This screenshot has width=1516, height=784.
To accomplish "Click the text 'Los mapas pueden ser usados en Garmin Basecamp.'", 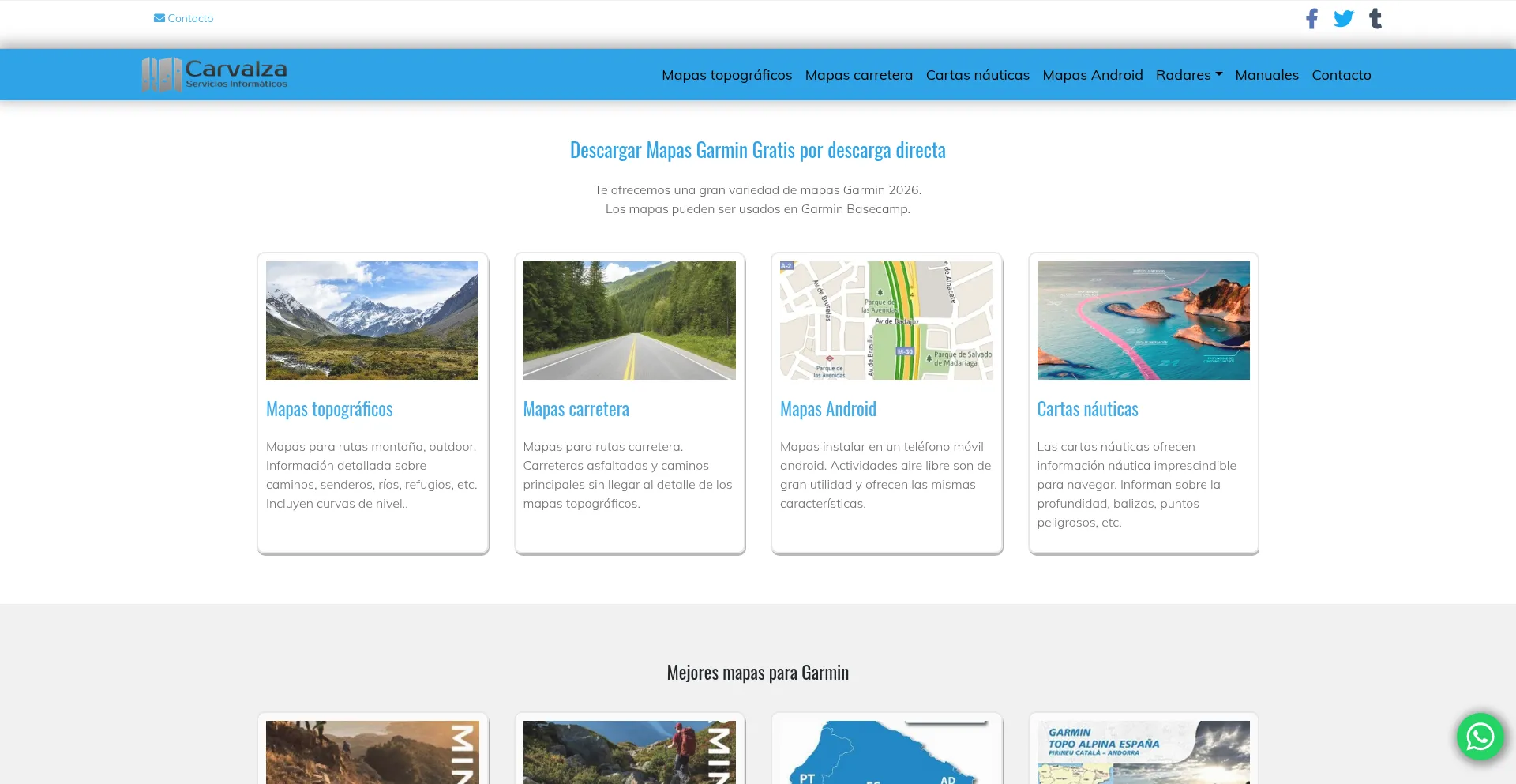I will (x=758, y=209).
